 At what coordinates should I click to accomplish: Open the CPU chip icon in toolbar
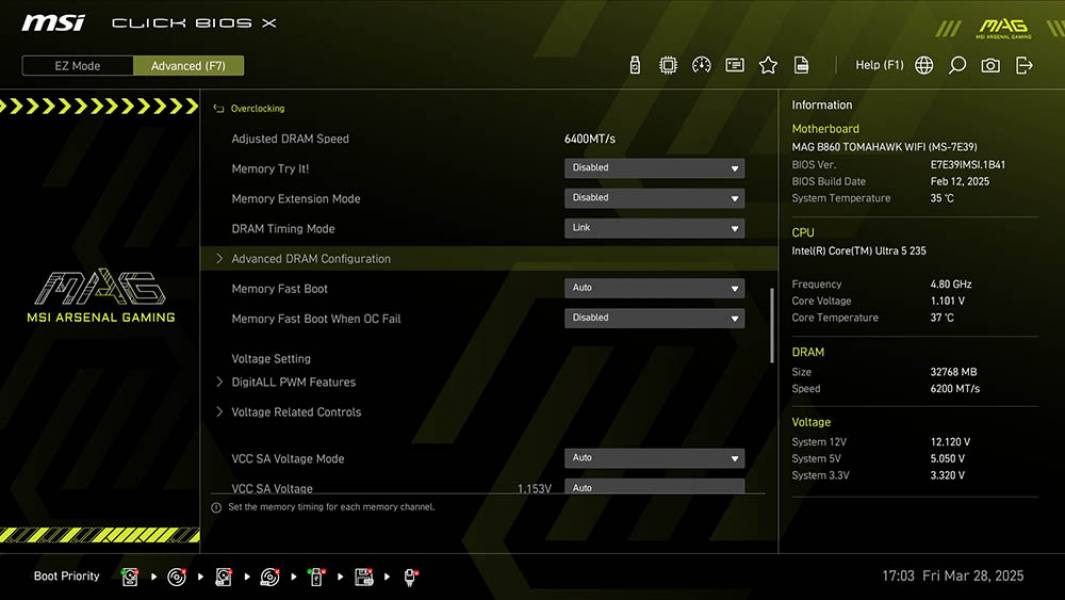point(668,65)
